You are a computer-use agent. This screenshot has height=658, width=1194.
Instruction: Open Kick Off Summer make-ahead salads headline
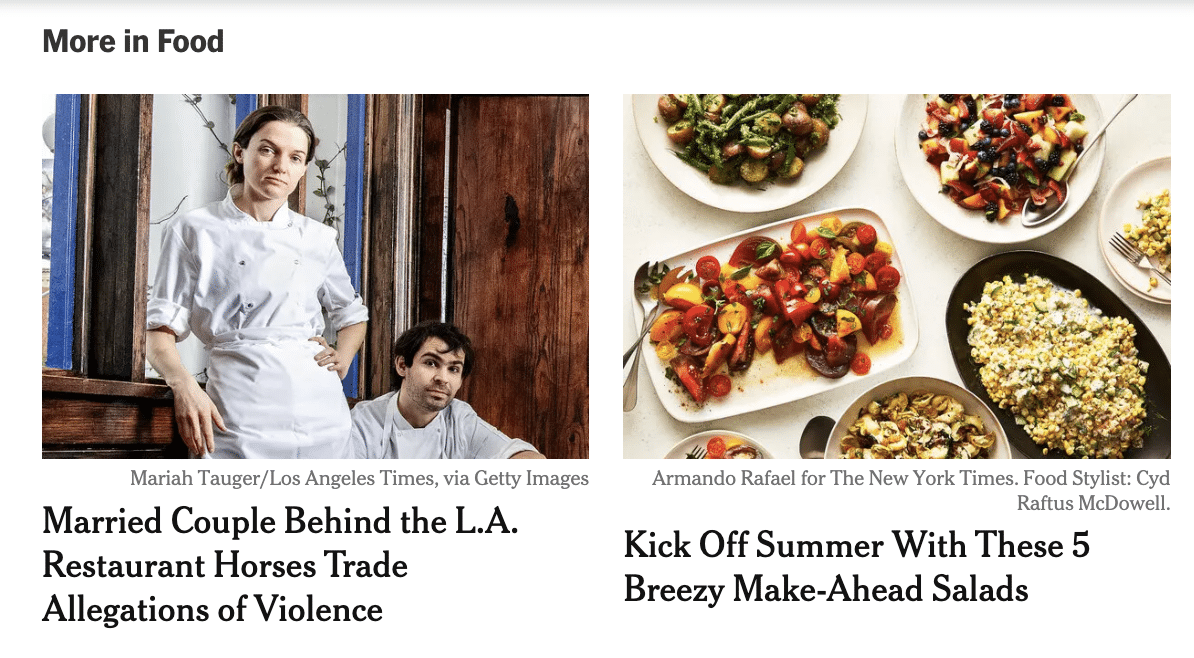[x=857, y=567]
